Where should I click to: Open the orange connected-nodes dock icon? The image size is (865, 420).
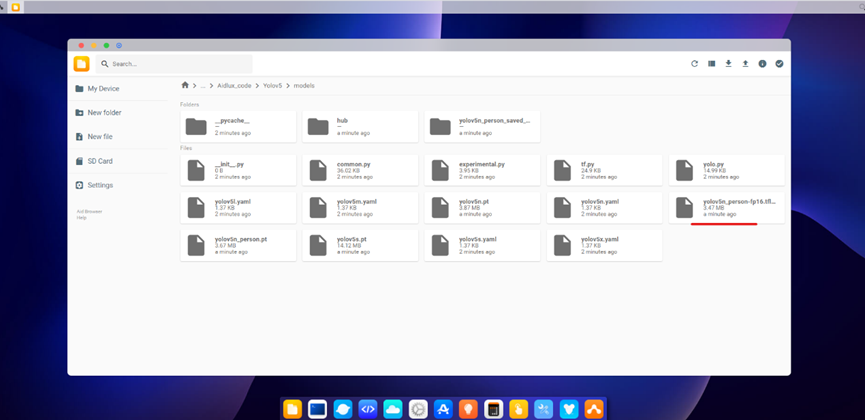coord(594,409)
